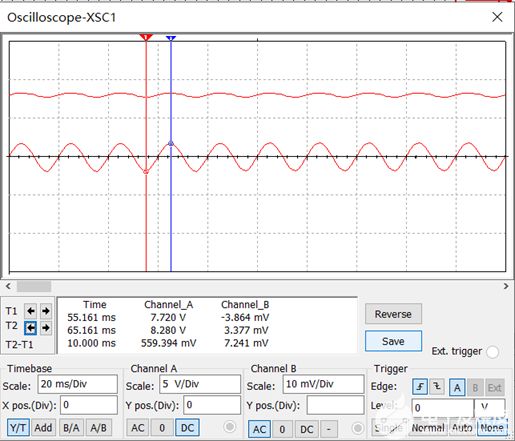
Task: Move cursor T1 left with arrow
Action: coord(31,311)
